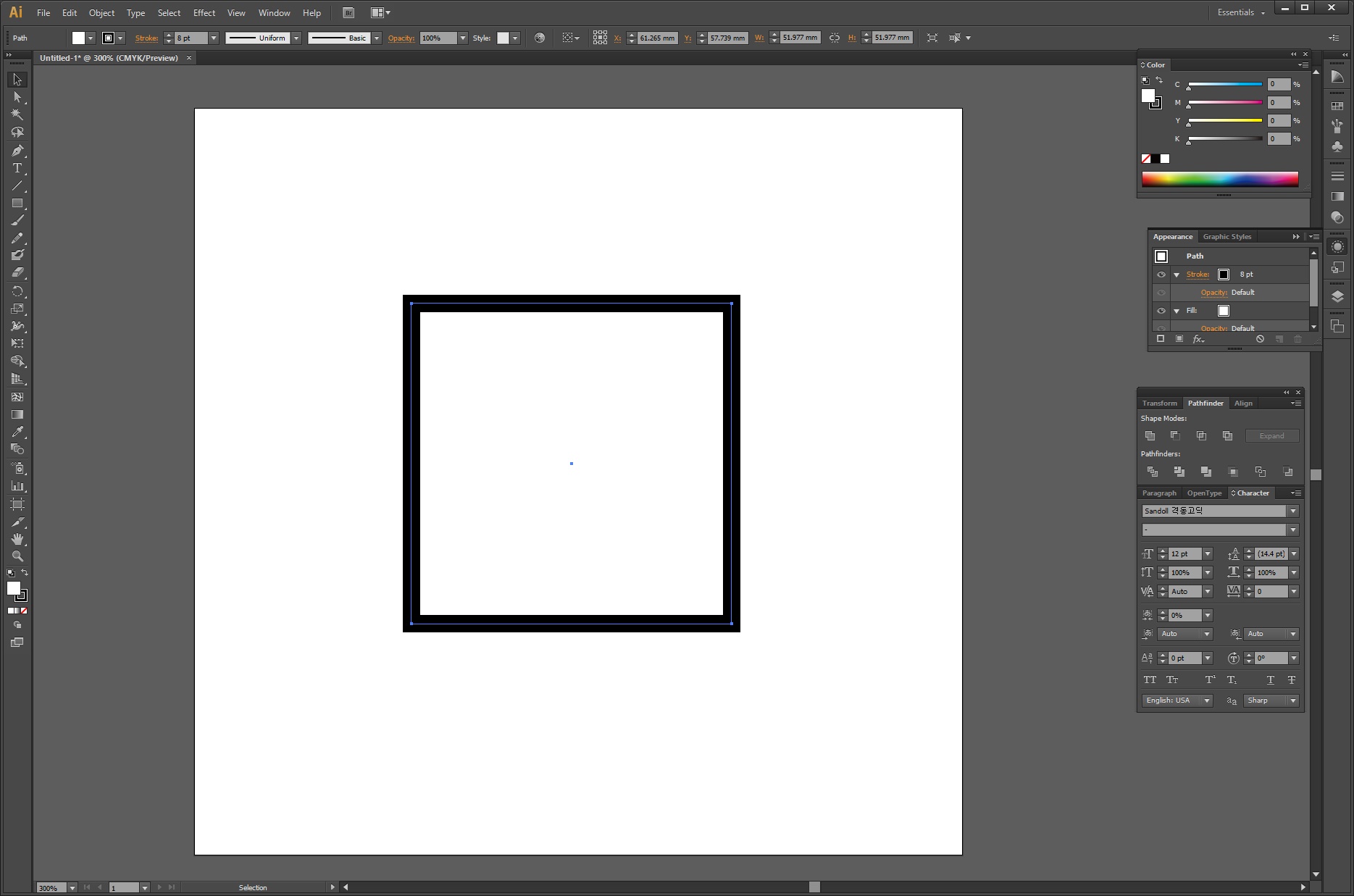Select the Line Segment tool
The height and width of the screenshot is (896, 1354).
point(17,185)
